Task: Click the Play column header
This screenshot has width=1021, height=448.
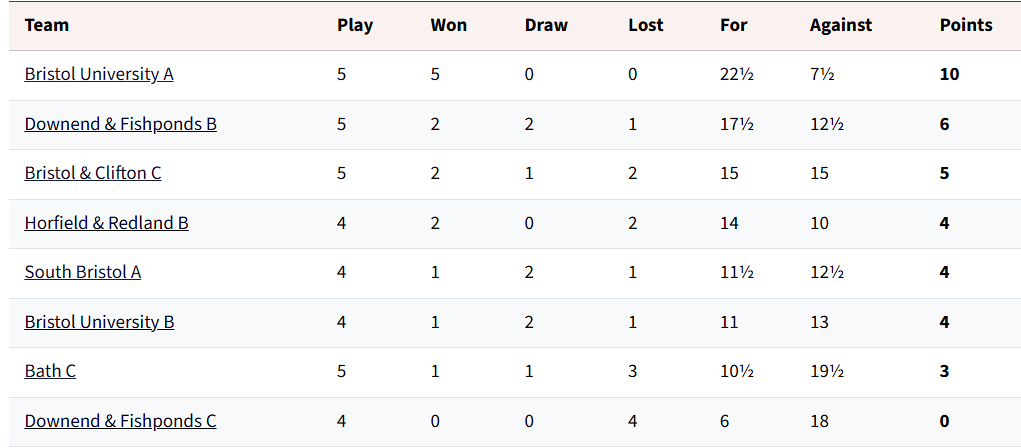Action: click(355, 25)
